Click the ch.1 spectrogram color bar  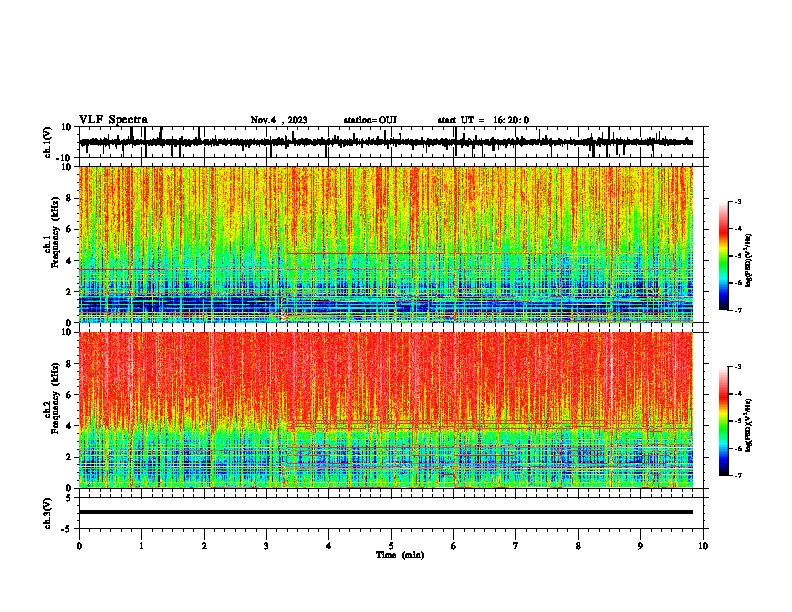click(x=723, y=256)
